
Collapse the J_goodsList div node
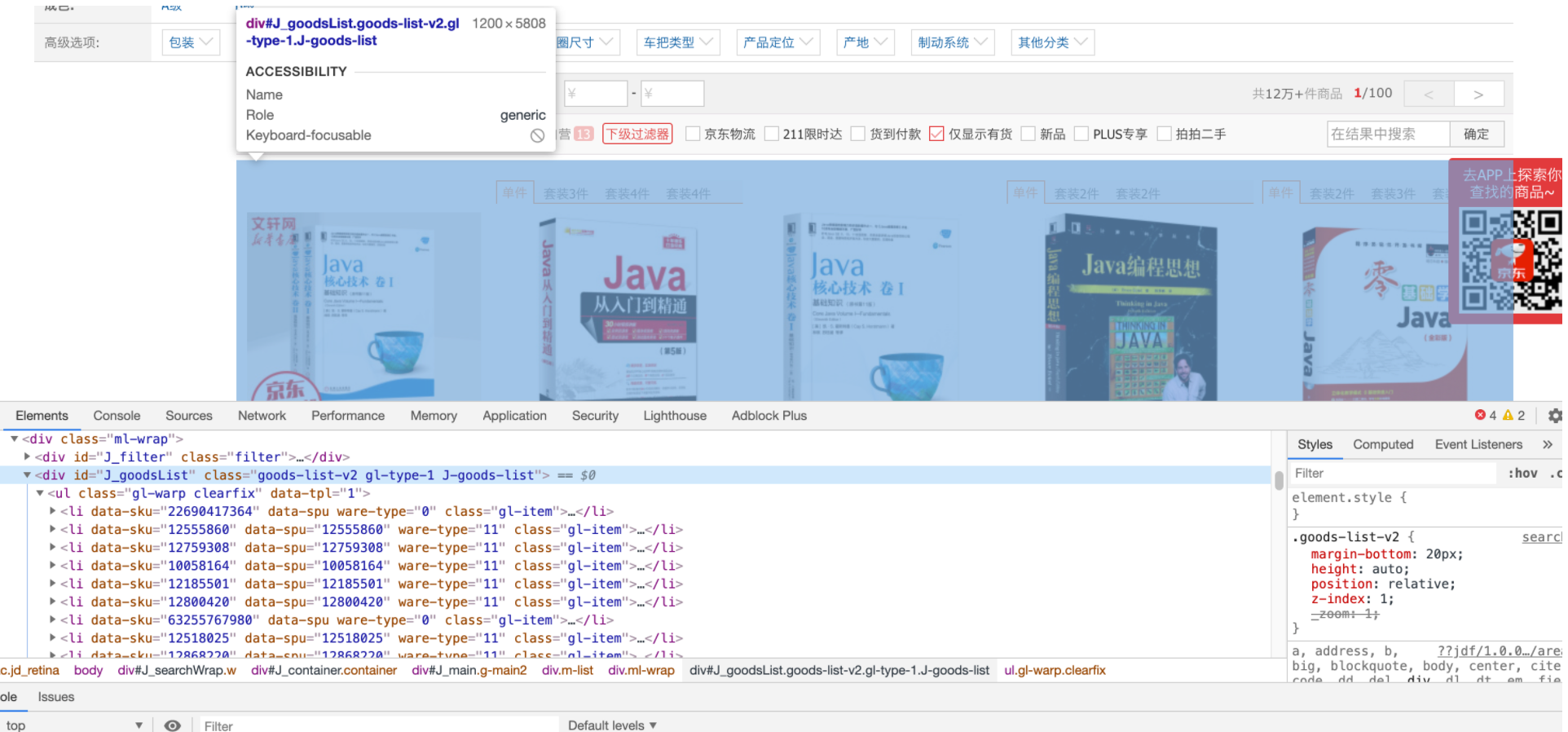[27, 474]
